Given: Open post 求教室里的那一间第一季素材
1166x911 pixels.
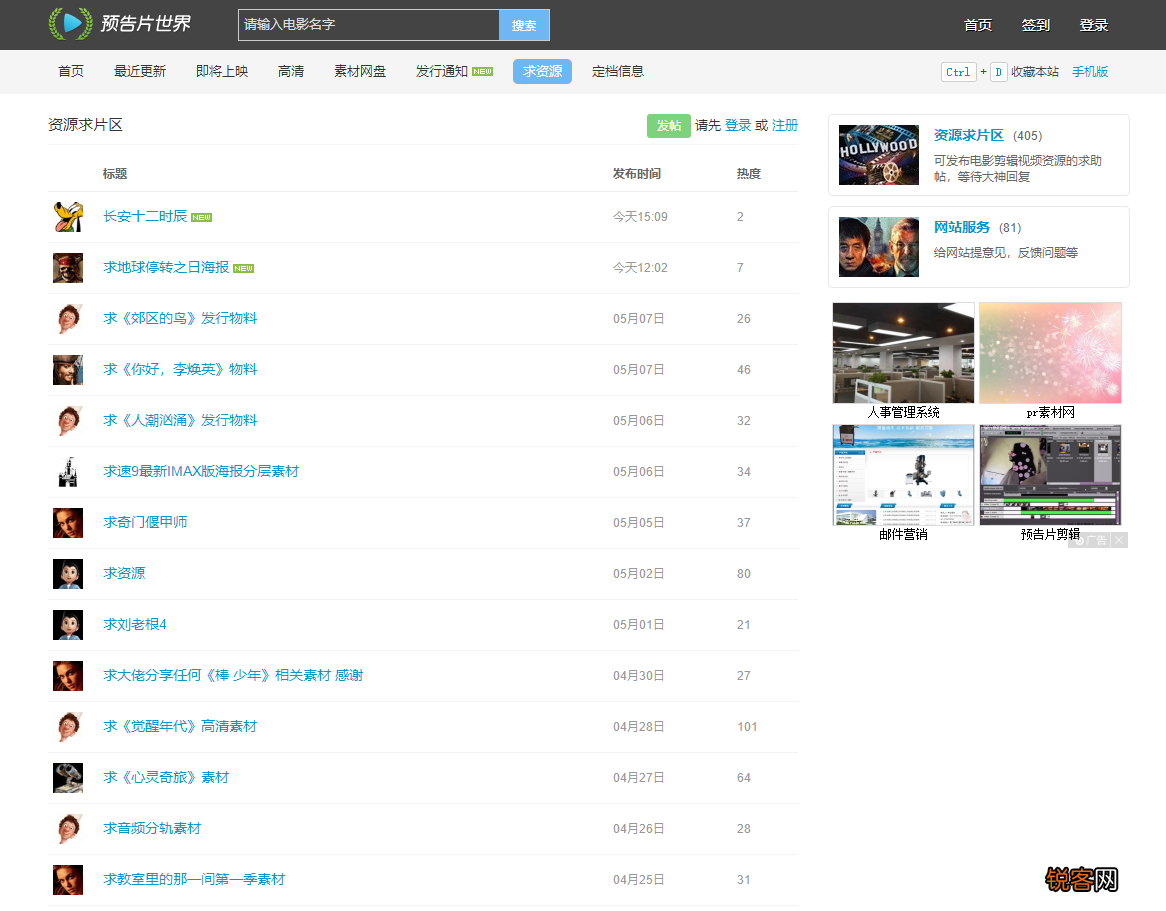Looking at the screenshot, I should point(194,880).
